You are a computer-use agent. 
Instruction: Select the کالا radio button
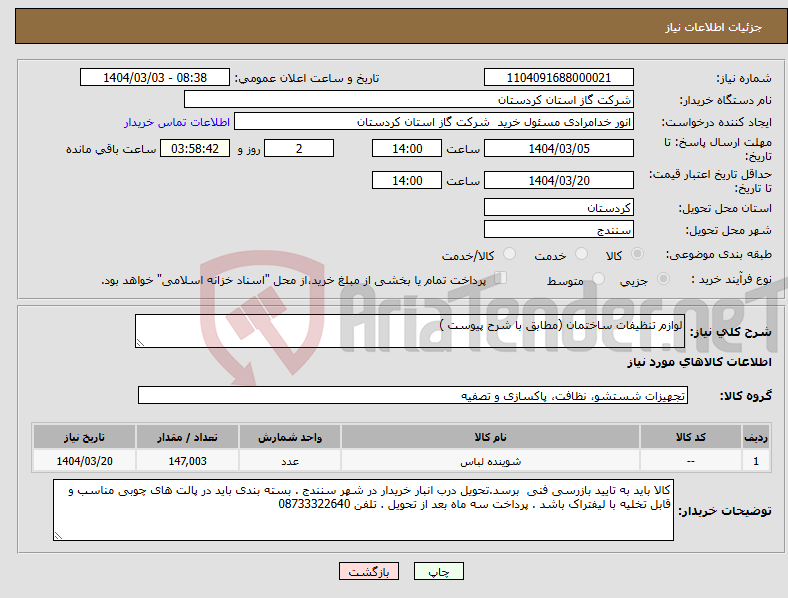tap(637, 254)
